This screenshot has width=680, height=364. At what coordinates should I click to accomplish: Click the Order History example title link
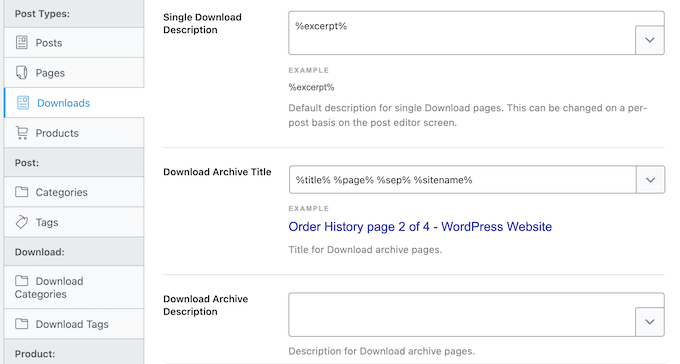[x=420, y=227]
